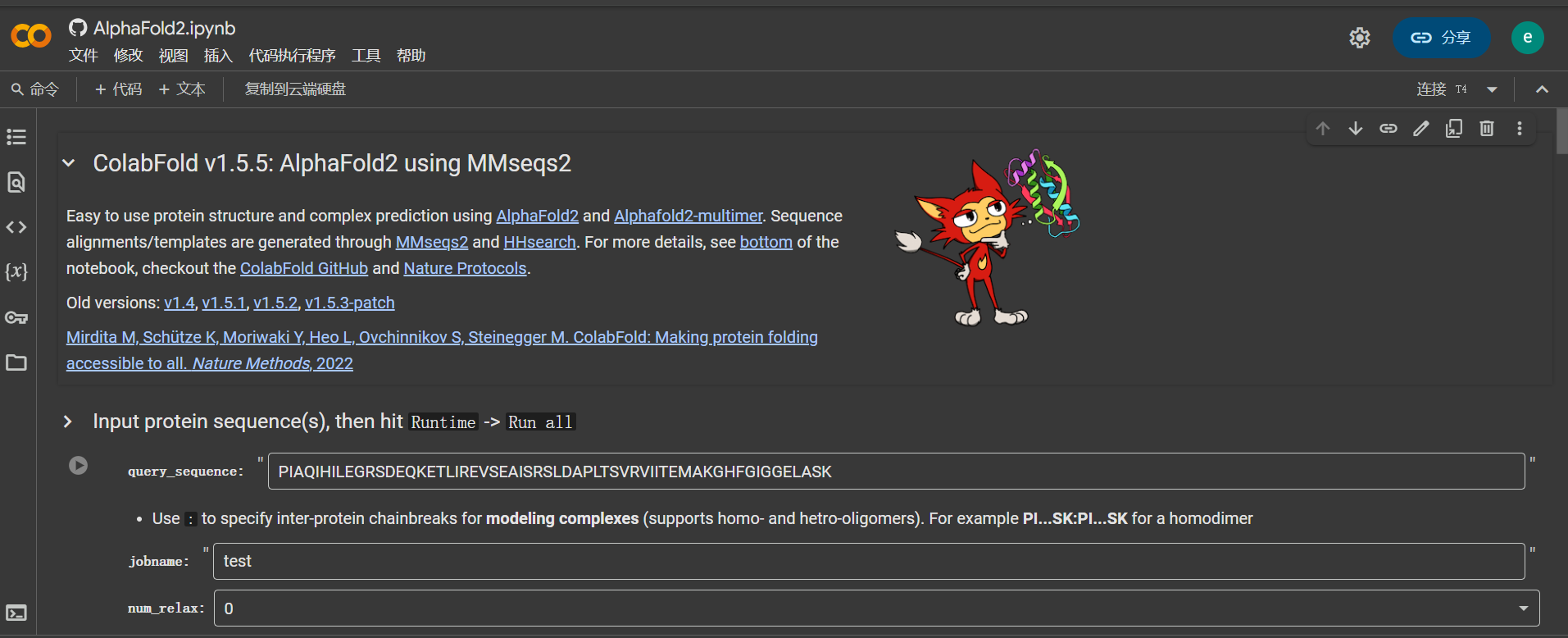Viewport: 1568px width, 638px height.
Task: Follow the Alphafold2-multimer link
Action: (x=689, y=216)
